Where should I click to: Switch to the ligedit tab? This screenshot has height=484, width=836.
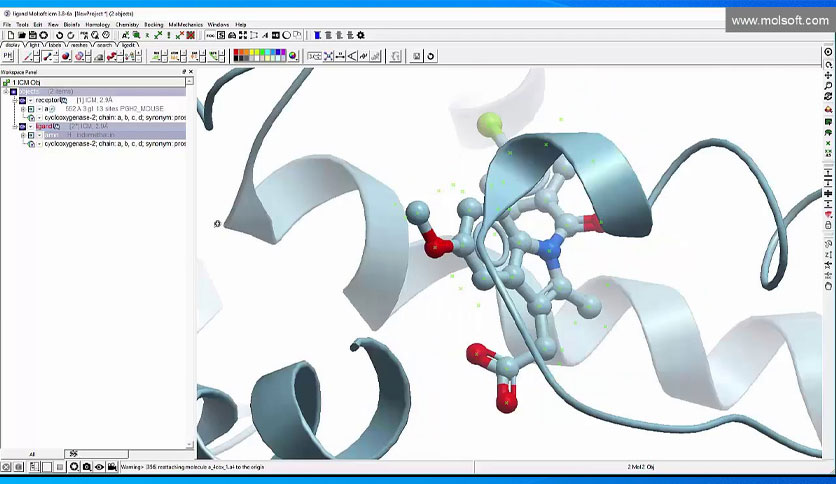(128, 45)
